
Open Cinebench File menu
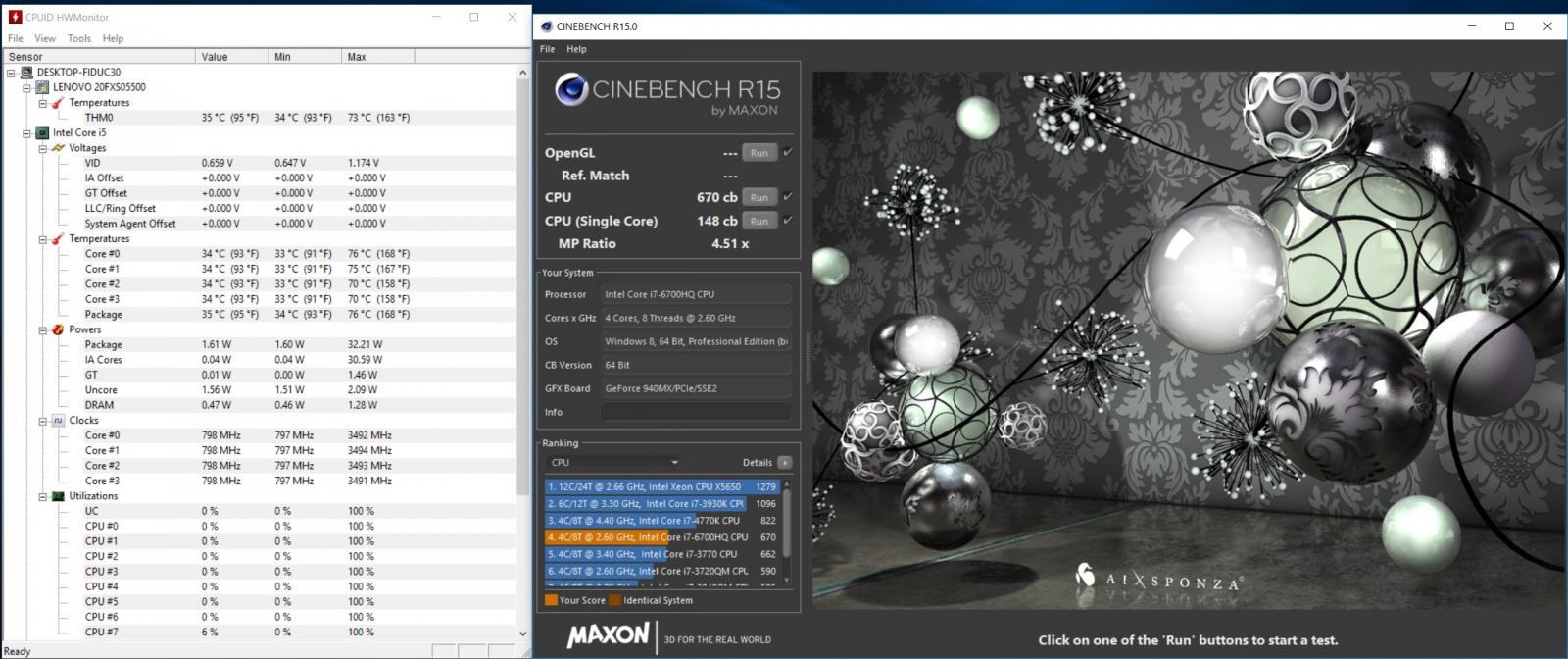pyautogui.click(x=547, y=49)
